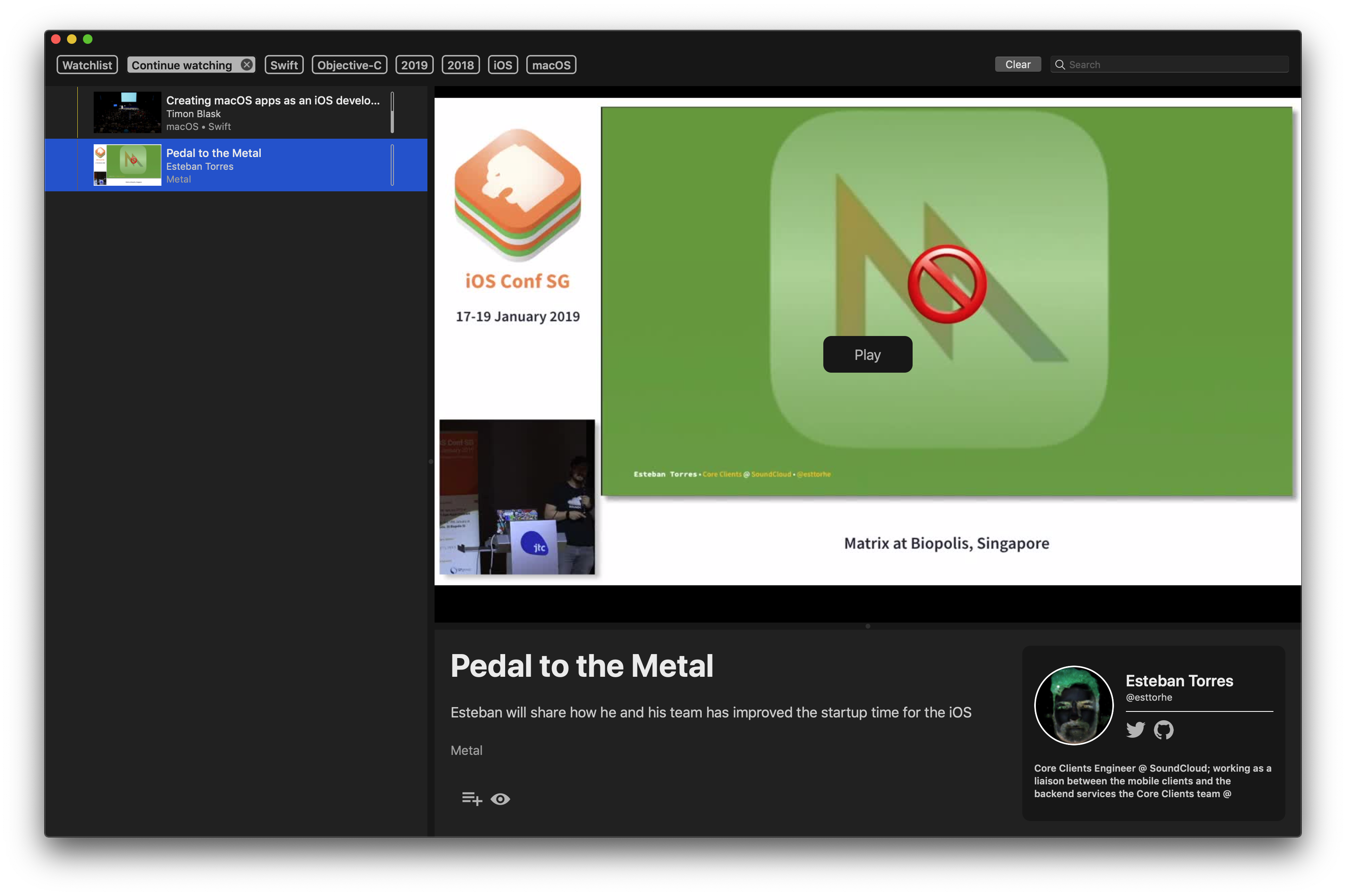Open Esteban Torres's GitHub profile
Image resolution: width=1346 pixels, height=896 pixels.
[1165, 730]
